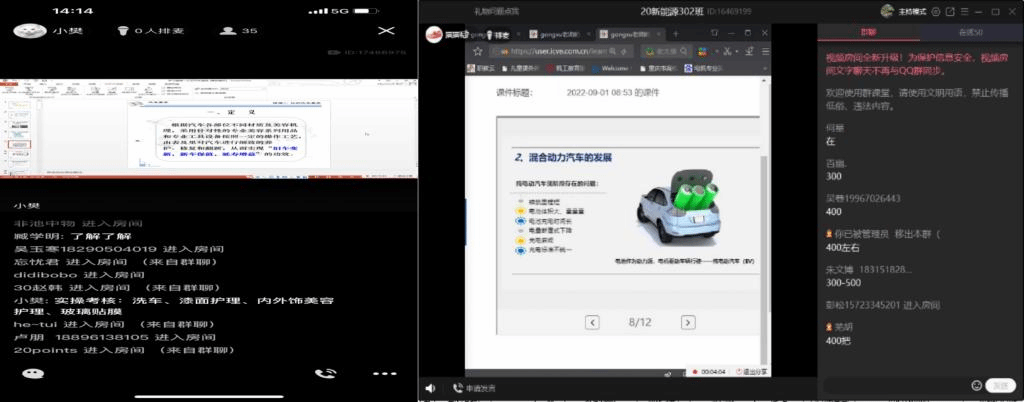Open new browser tab with plus
Image resolution: width=1024 pixels, height=402 pixels.
[675, 34]
